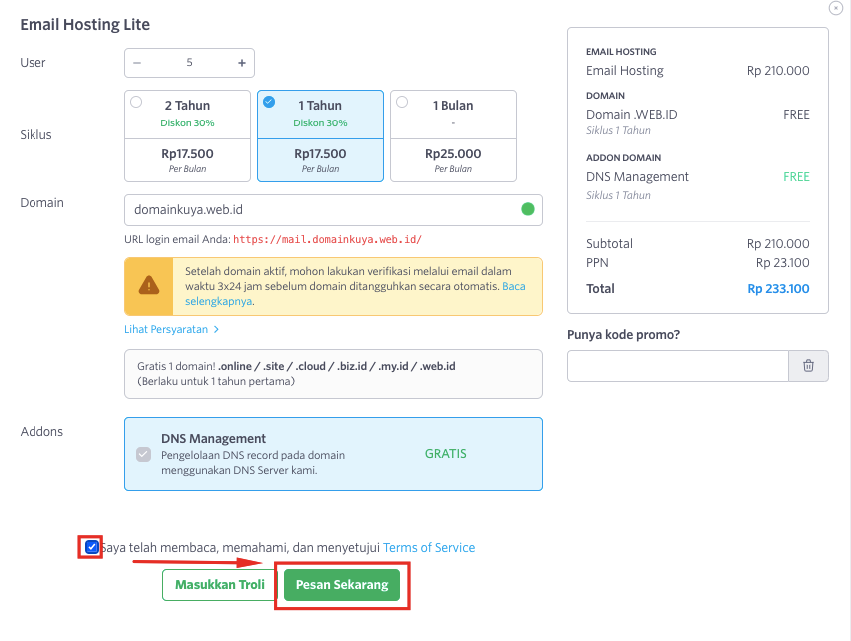Click the yellow warning triangle icon

point(148,287)
